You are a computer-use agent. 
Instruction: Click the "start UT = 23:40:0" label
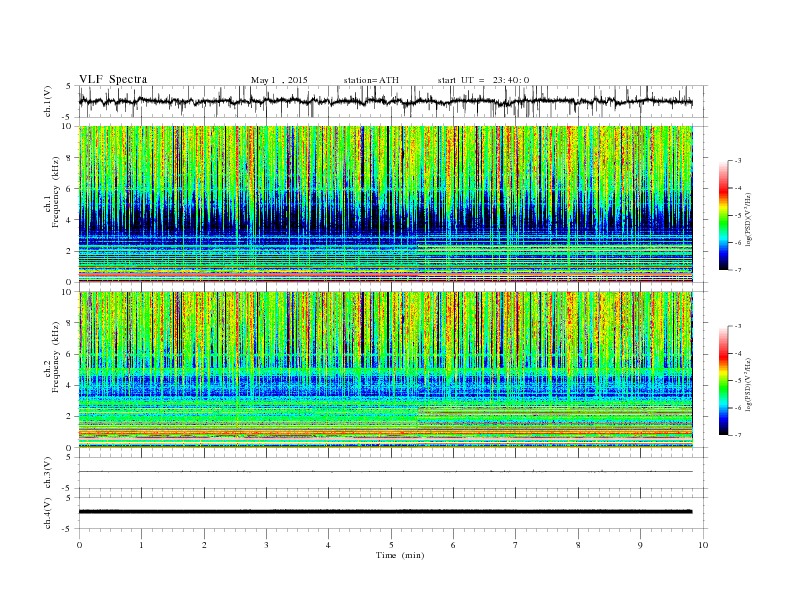[x=483, y=80]
